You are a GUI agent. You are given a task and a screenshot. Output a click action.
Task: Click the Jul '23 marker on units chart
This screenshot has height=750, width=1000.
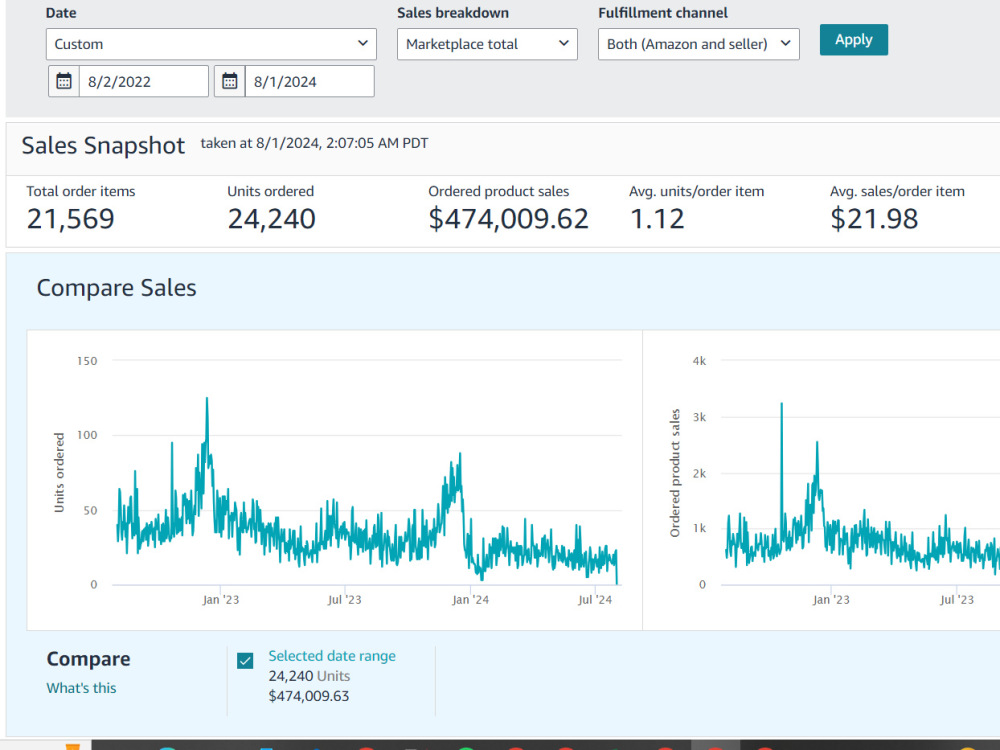click(x=344, y=599)
